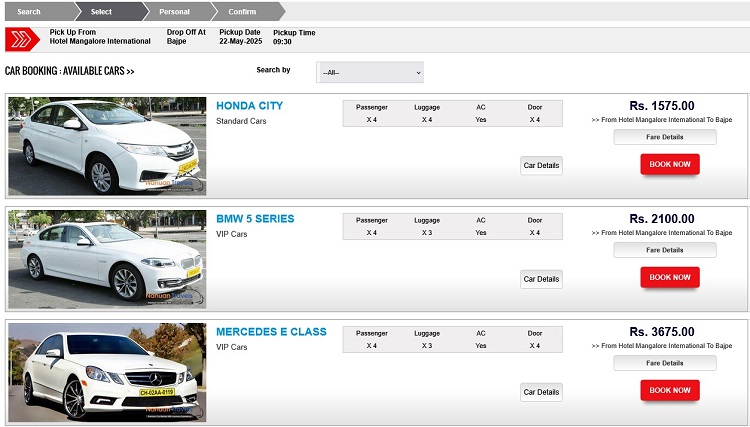Open the Search by dropdown
Image resolution: width=750 pixels, height=427 pixels.
point(370,72)
